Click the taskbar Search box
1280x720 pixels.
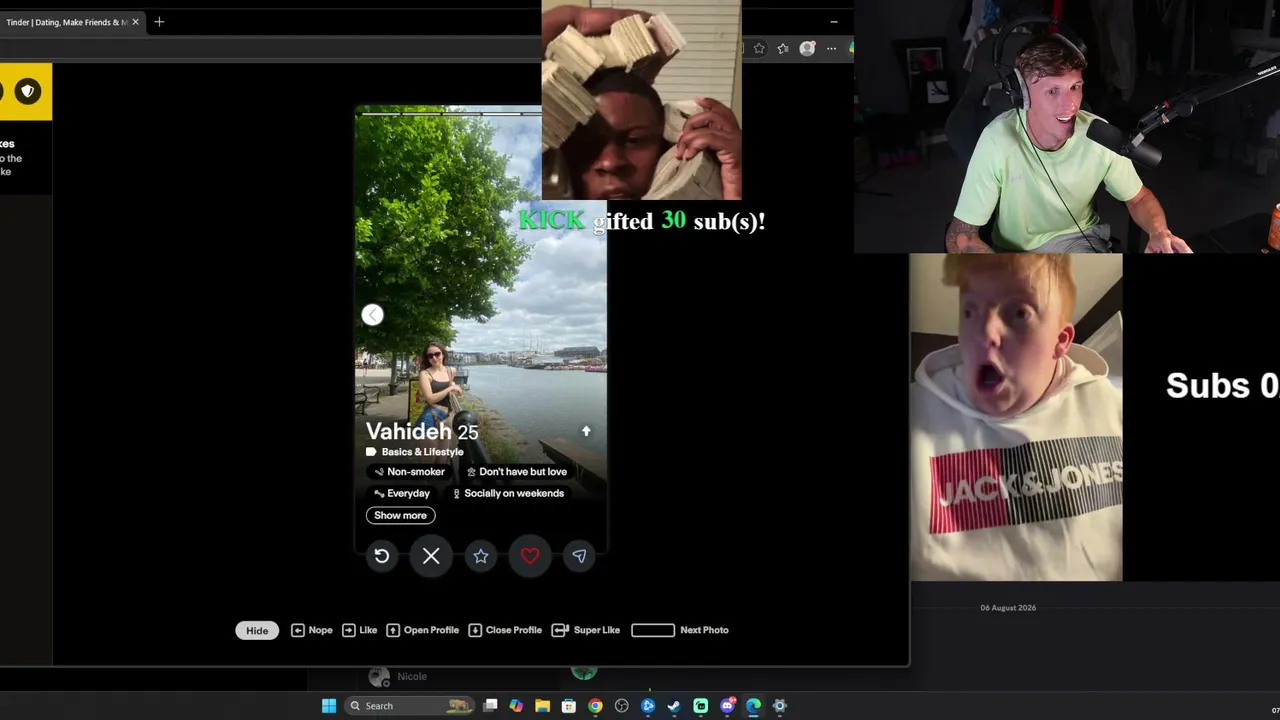410,706
